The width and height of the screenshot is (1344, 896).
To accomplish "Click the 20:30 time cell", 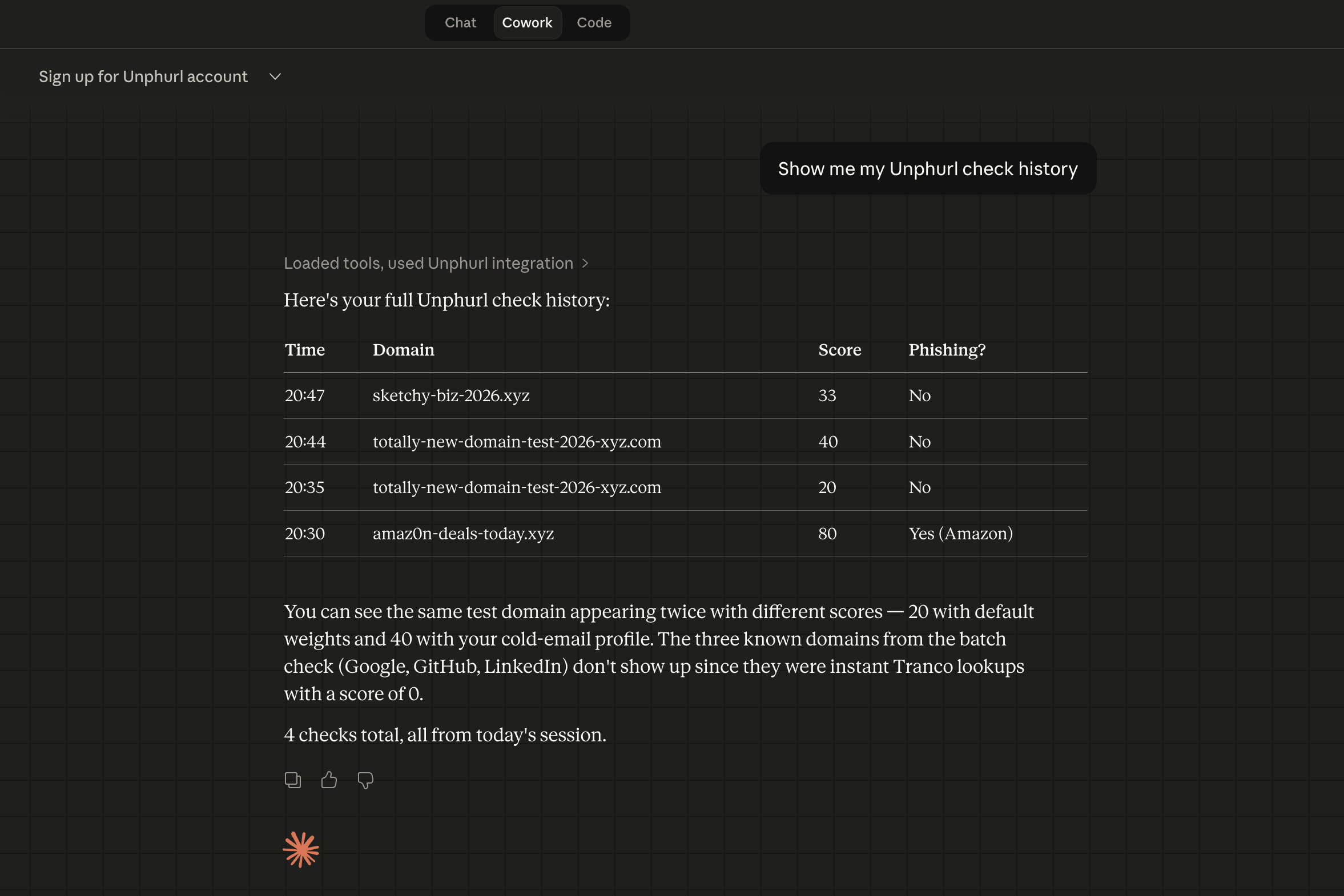I will click(305, 534).
